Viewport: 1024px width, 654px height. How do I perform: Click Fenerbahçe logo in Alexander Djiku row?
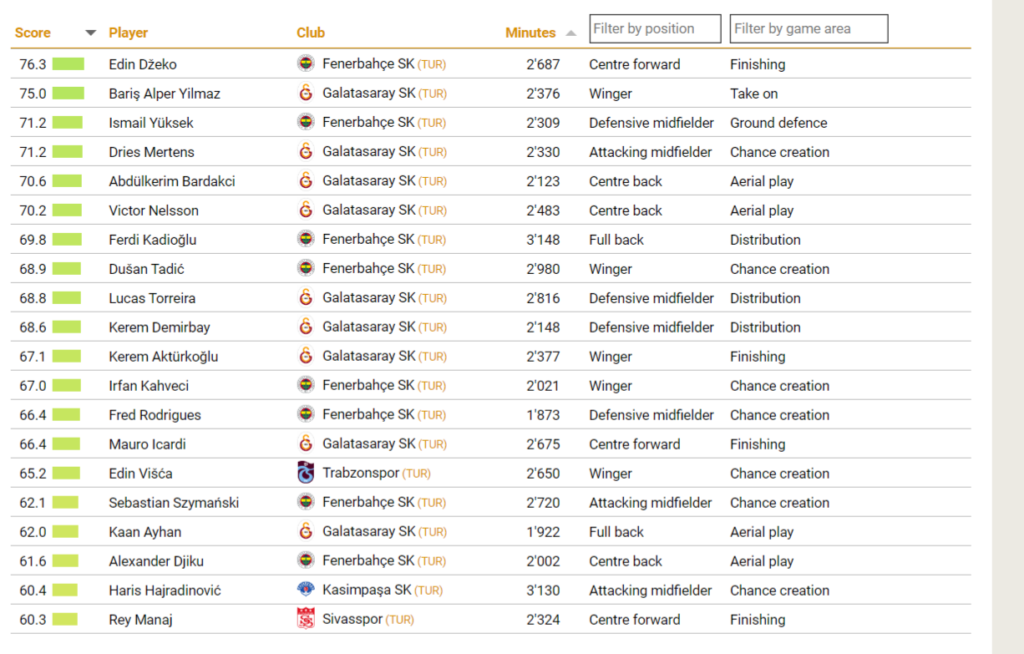[305, 561]
